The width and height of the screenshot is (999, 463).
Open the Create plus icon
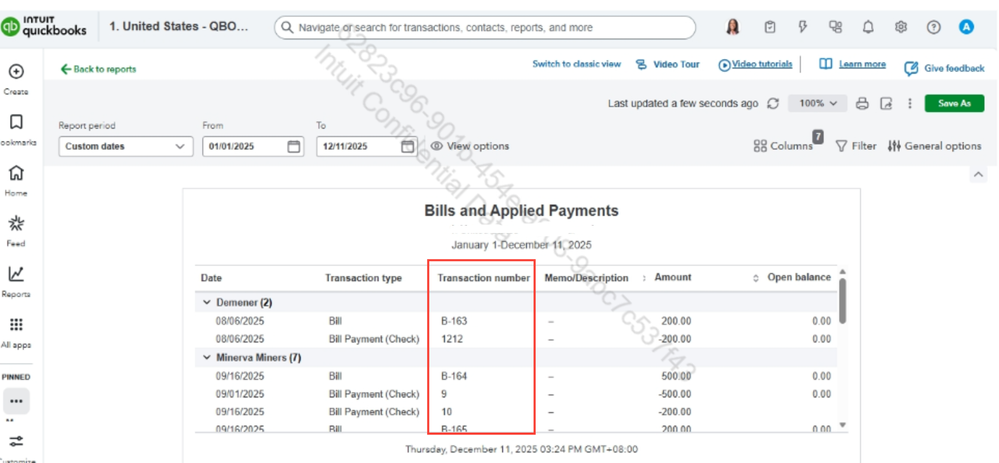[x=16, y=71]
